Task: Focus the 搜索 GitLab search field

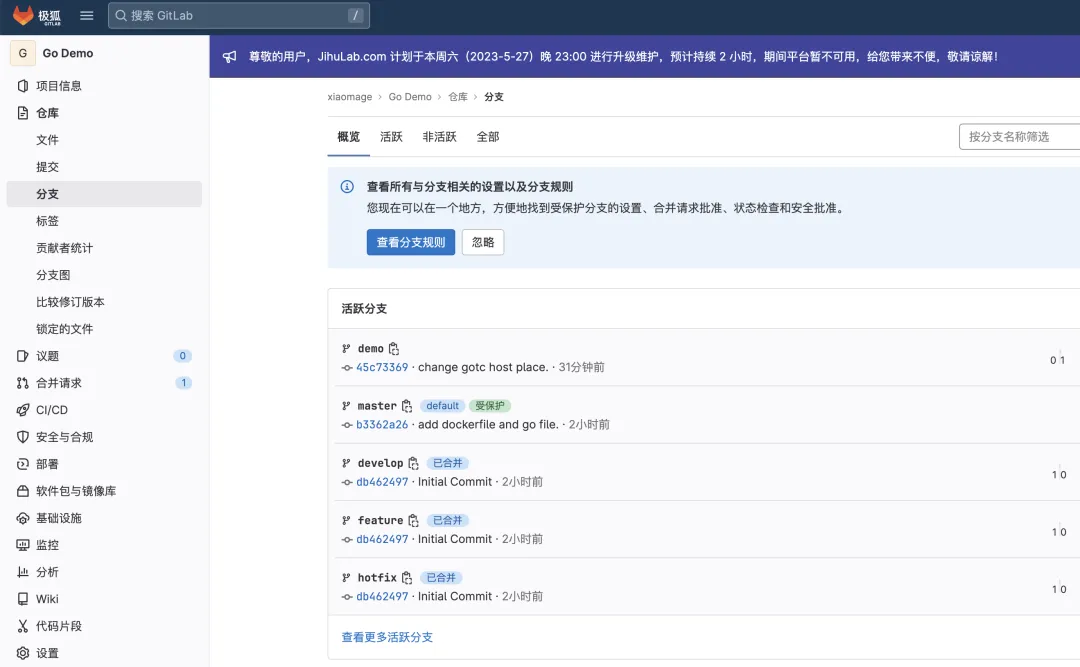Action: [238, 15]
